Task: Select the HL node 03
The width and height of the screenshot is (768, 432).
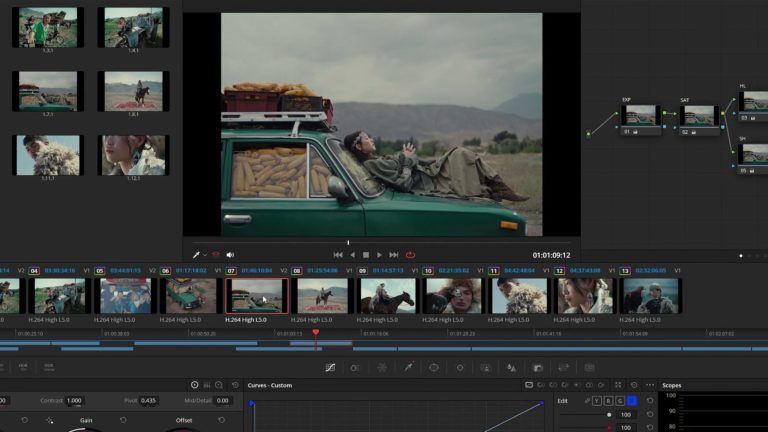Action: [x=753, y=105]
